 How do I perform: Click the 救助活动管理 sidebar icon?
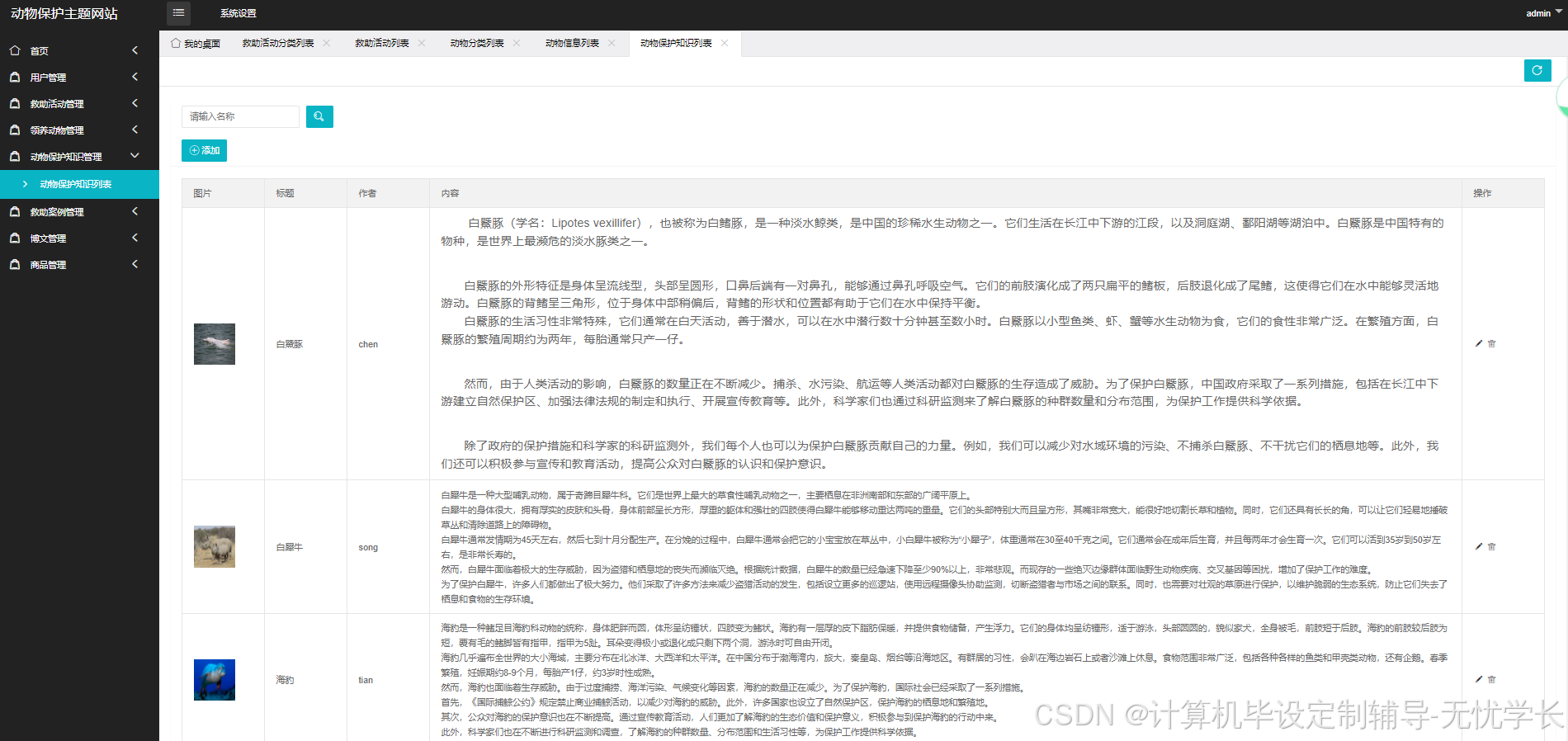15,103
